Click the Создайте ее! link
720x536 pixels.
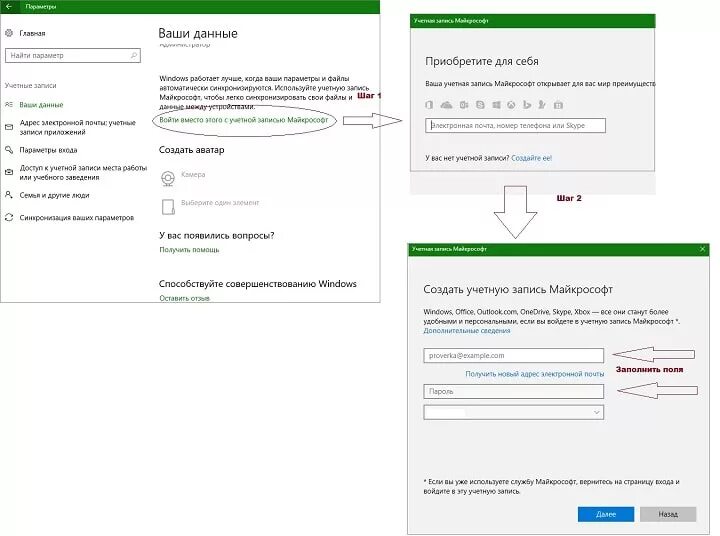point(531,158)
